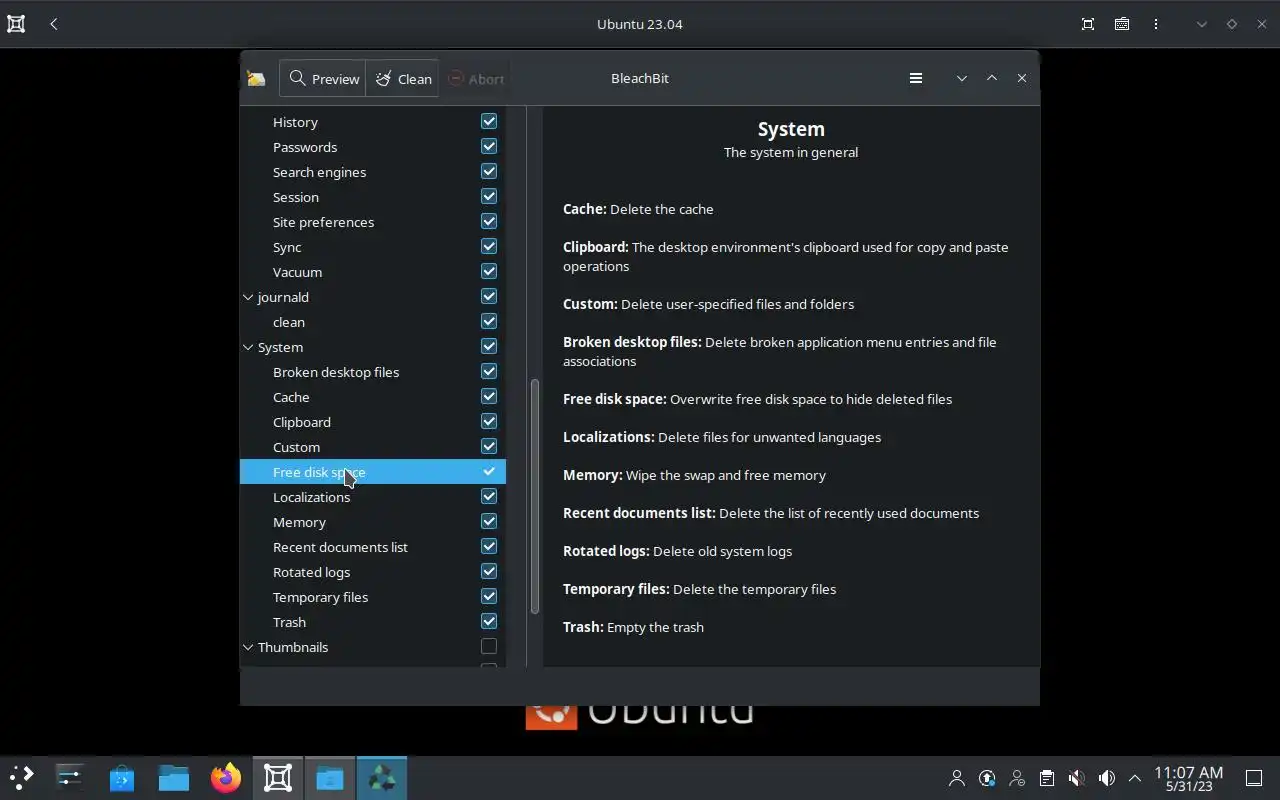Click the muted audio tray icon
The width and height of the screenshot is (1280, 800).
pyautogui.click(x=1076, y=778)
